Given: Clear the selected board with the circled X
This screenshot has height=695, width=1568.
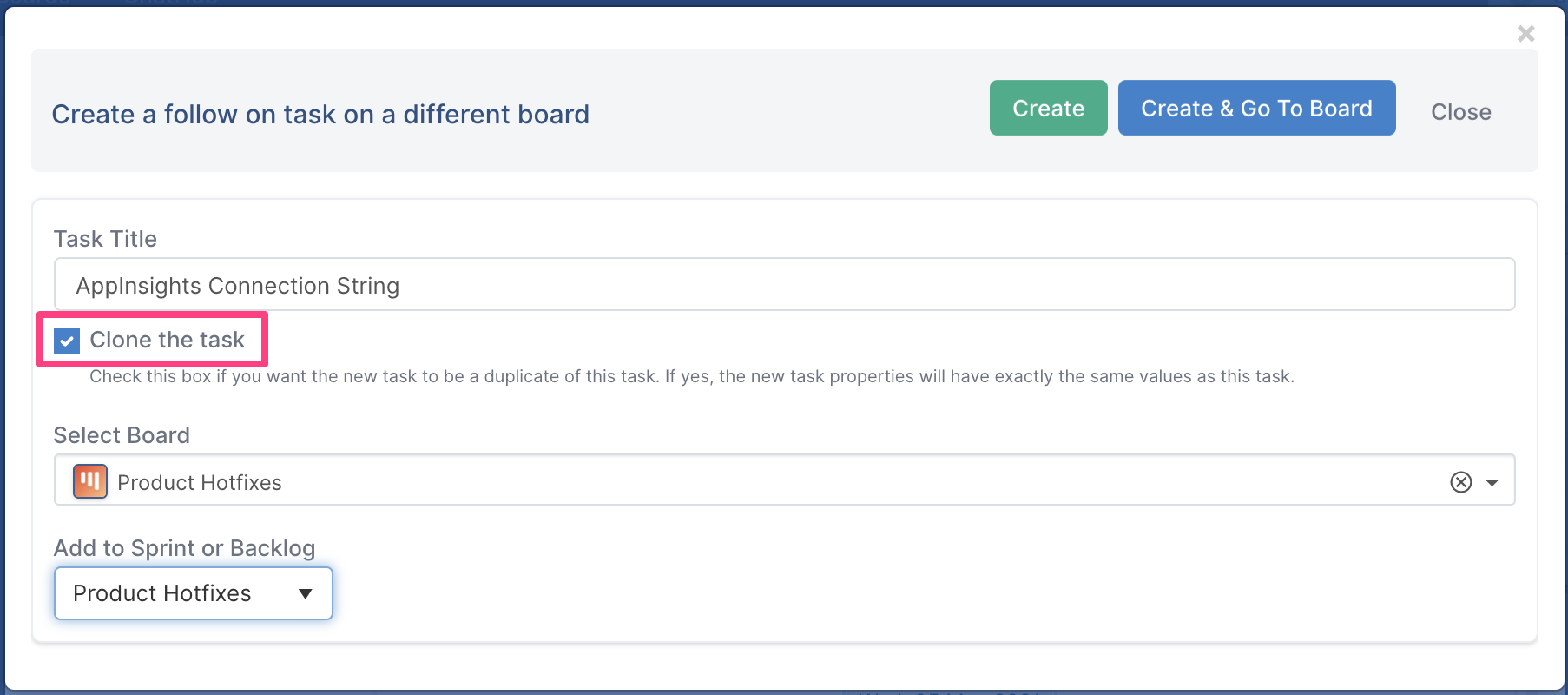Looking at the screenshot, I should pyautogui.click(x=1461, y=482).
